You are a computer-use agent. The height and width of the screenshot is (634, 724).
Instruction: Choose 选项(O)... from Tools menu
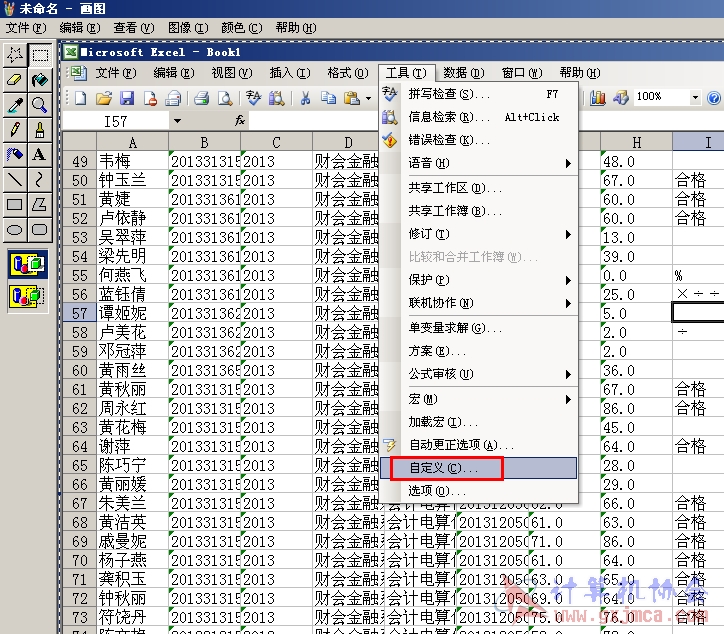478,491
